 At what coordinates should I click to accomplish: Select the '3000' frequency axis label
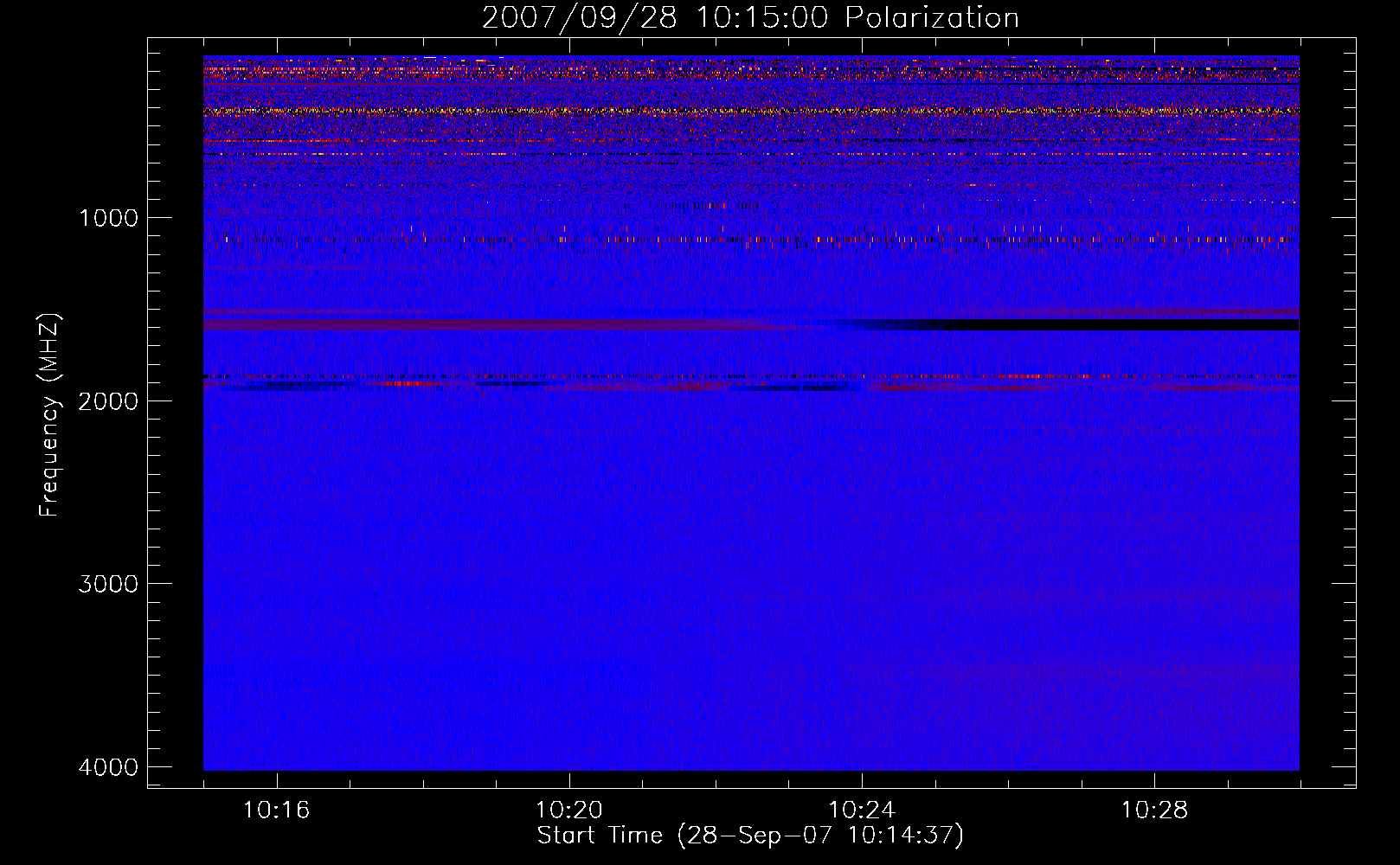click(x=108, y=584)
